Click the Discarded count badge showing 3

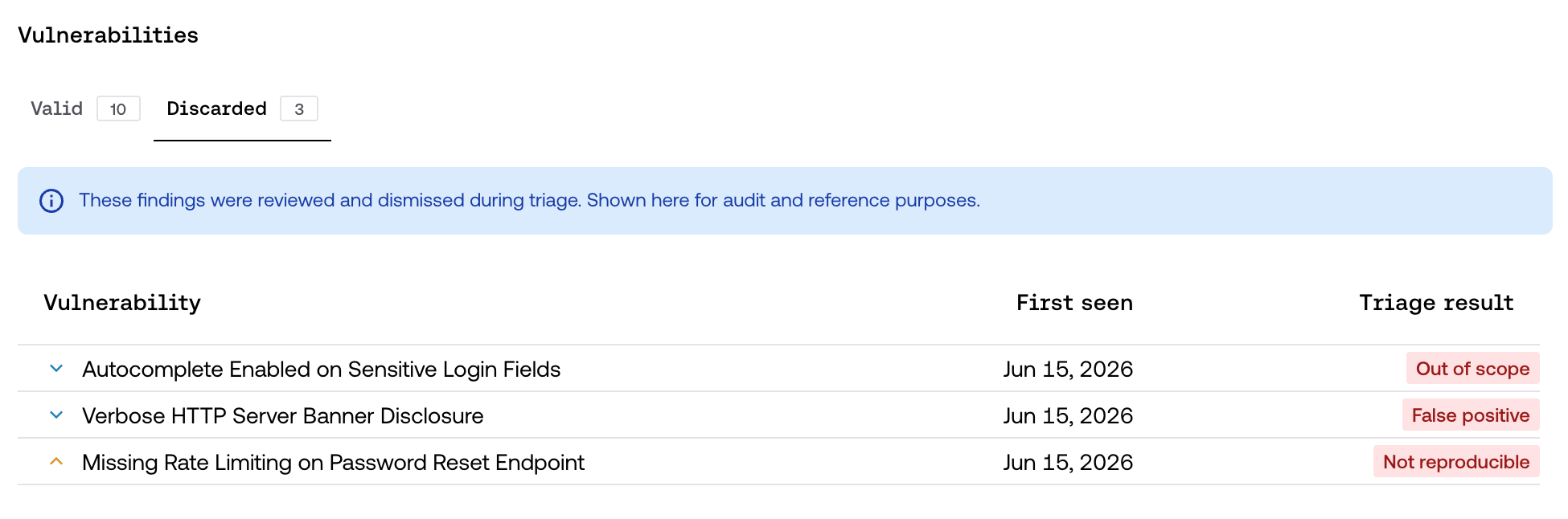299,108
